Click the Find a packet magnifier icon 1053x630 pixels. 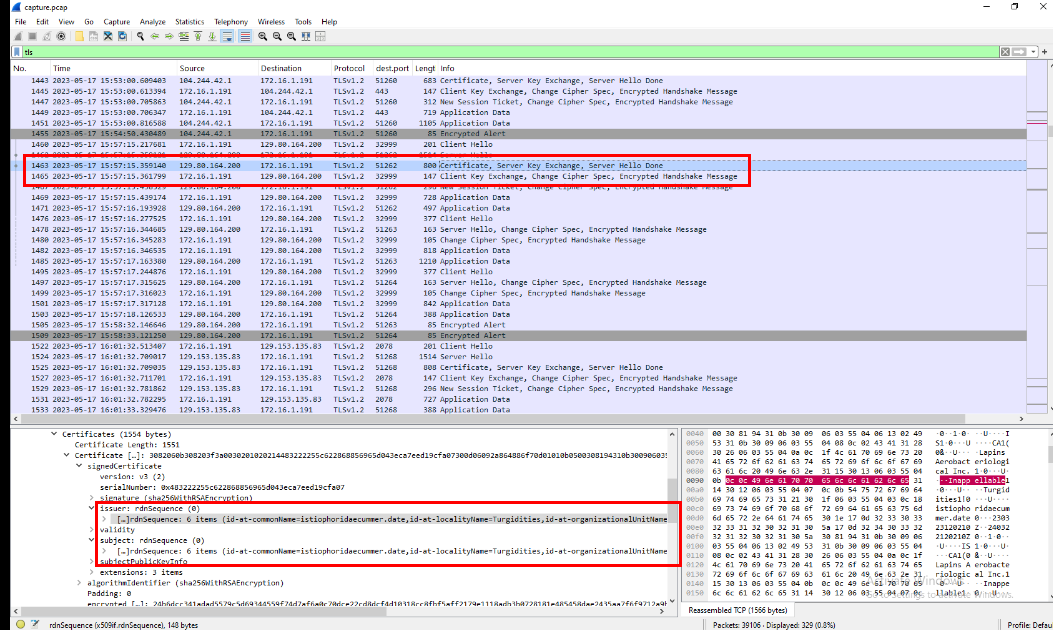click(x=139, y=35)
